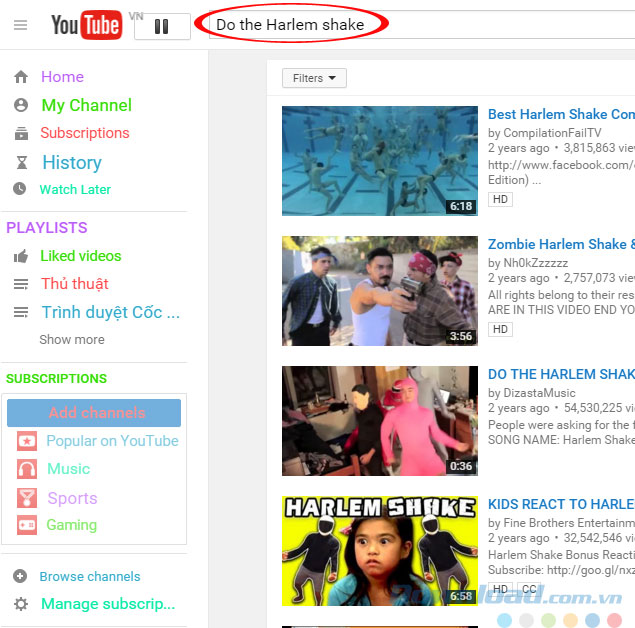This screenshot has height=628, width=635.
Task: Open History in the sidebar
Action: click(72, 162)
